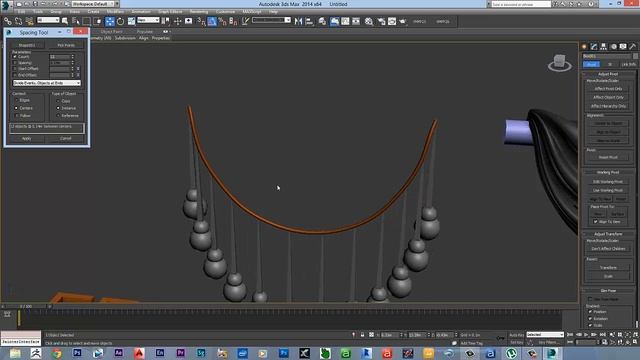Screen dimensions: 640x360
Task: Switch to the Hierarchy command panel tab
Action: pyautogui.click(x=604, y=47)
